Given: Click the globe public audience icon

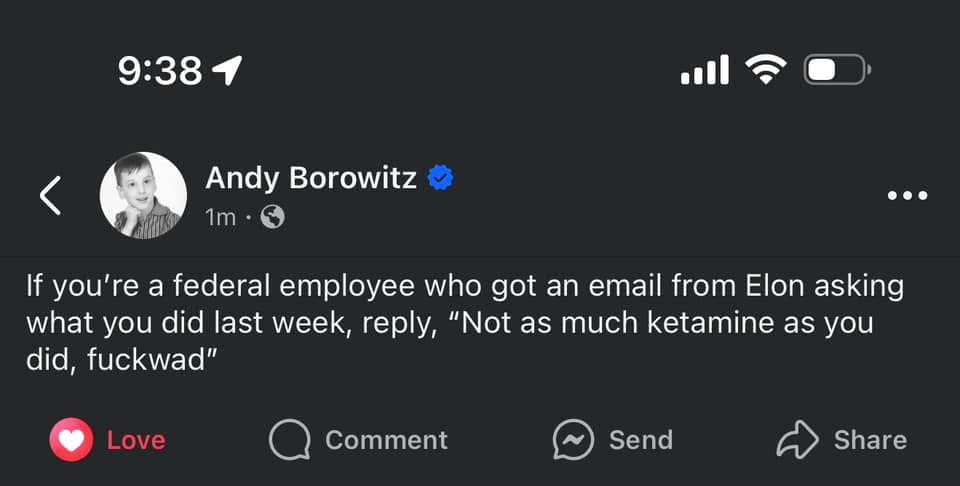Looking at the screenshot, I should [x=272, y=217].
